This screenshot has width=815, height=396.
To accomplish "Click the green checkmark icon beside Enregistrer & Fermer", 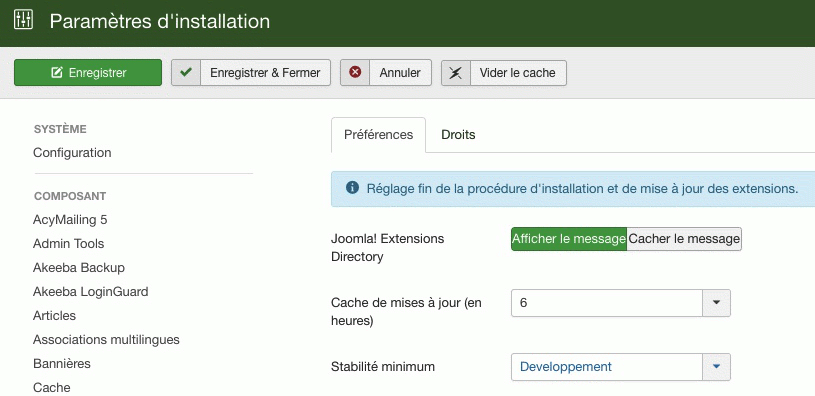I will pos(186,72).
